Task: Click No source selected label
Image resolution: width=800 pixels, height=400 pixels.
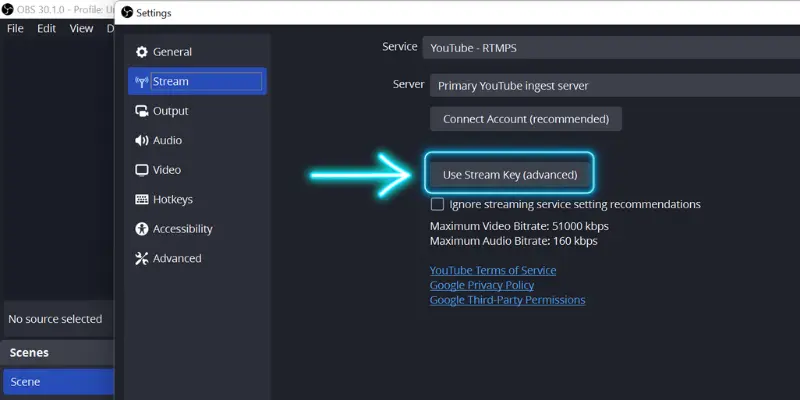Action: point(55,319)
